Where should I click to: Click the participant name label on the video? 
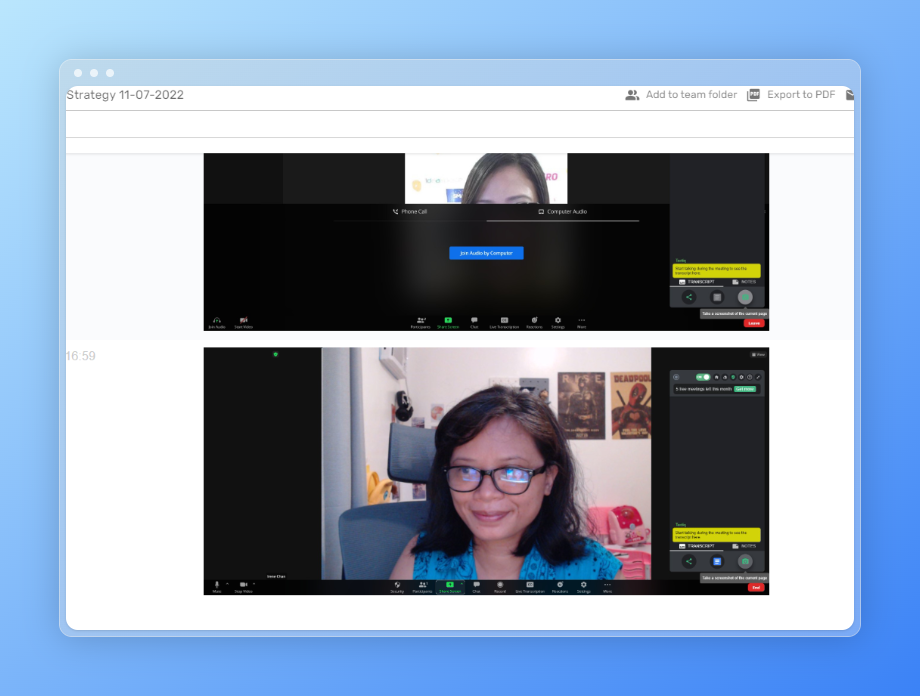pyautogui.click(x=276, y=576)
